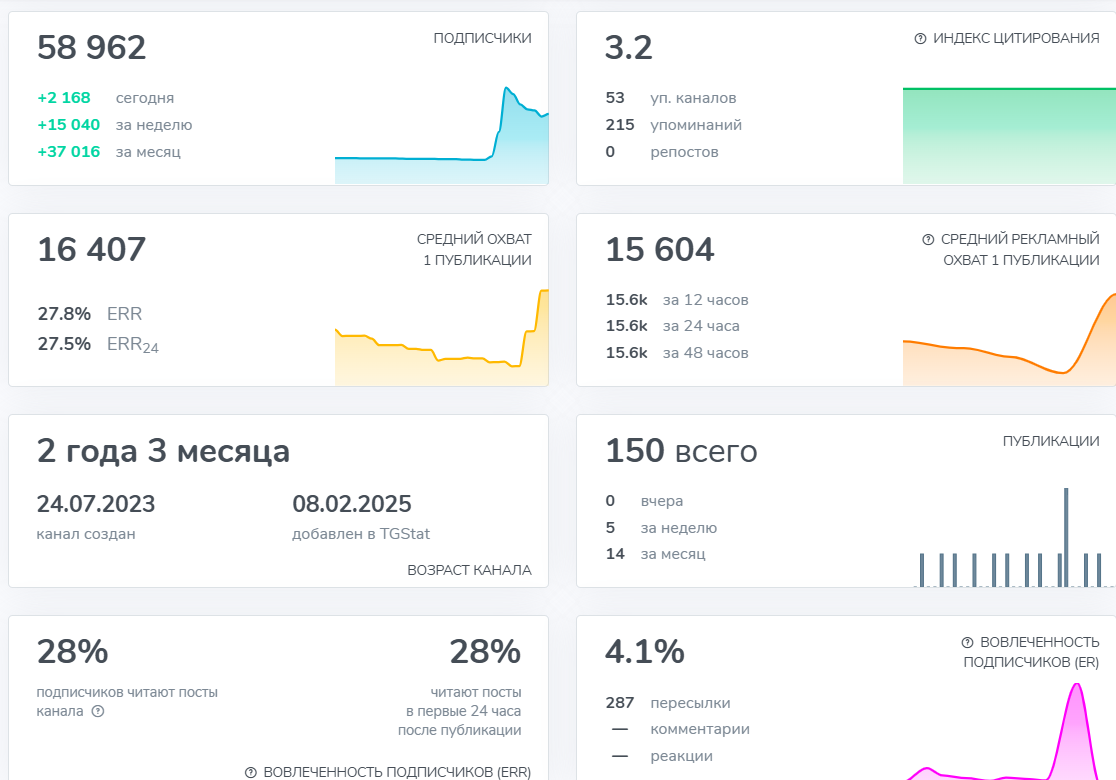The image size is (1116, 780).
Task: Select the tallest bar in publications chart
Action: pos(1066,537)
